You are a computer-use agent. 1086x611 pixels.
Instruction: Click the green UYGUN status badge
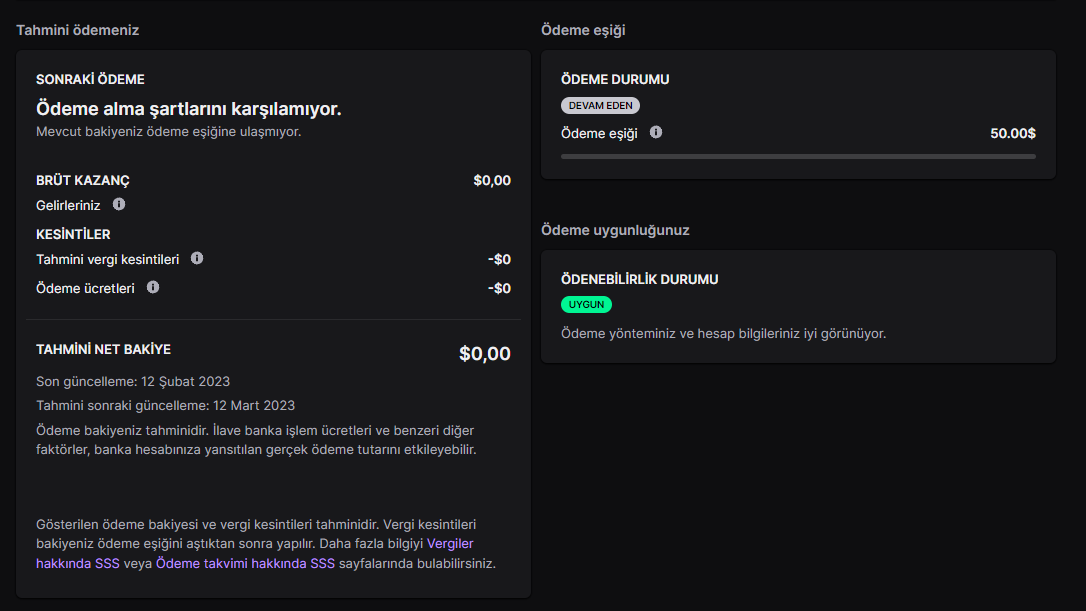point(586,304)
